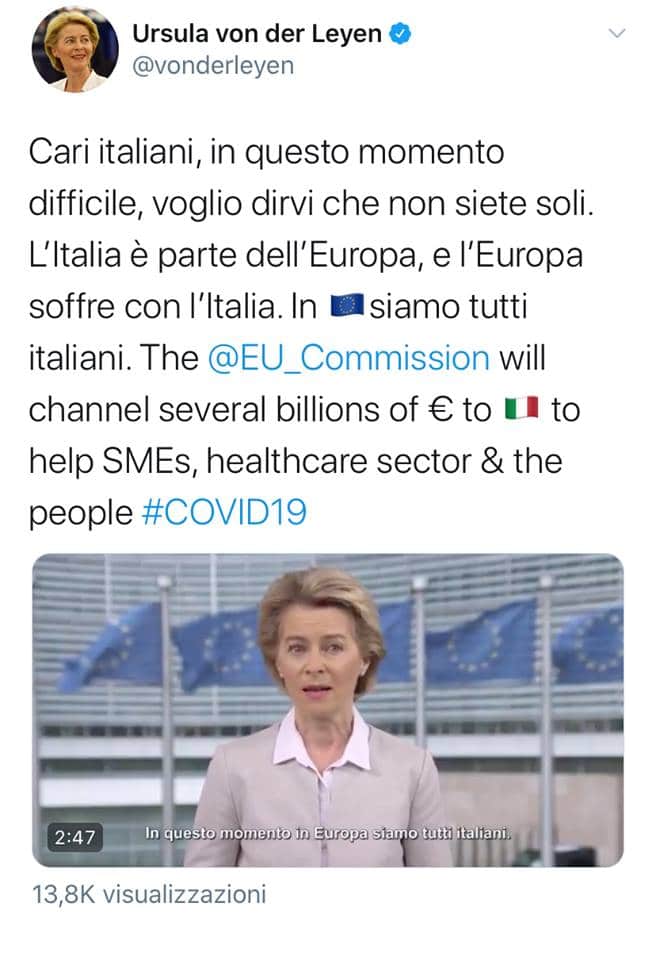This screenshot has width=656, height=960.
Task: Click the word SMEs in the tweet
Action: pos(148,461)
